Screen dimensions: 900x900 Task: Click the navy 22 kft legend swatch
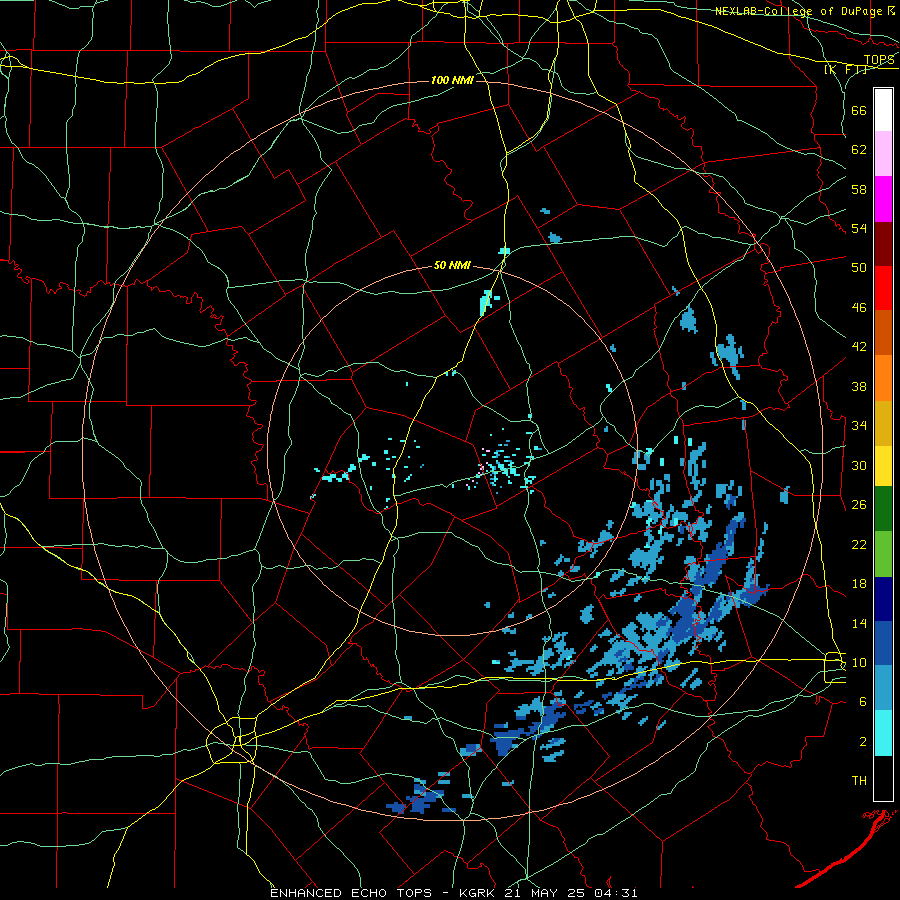883,599
